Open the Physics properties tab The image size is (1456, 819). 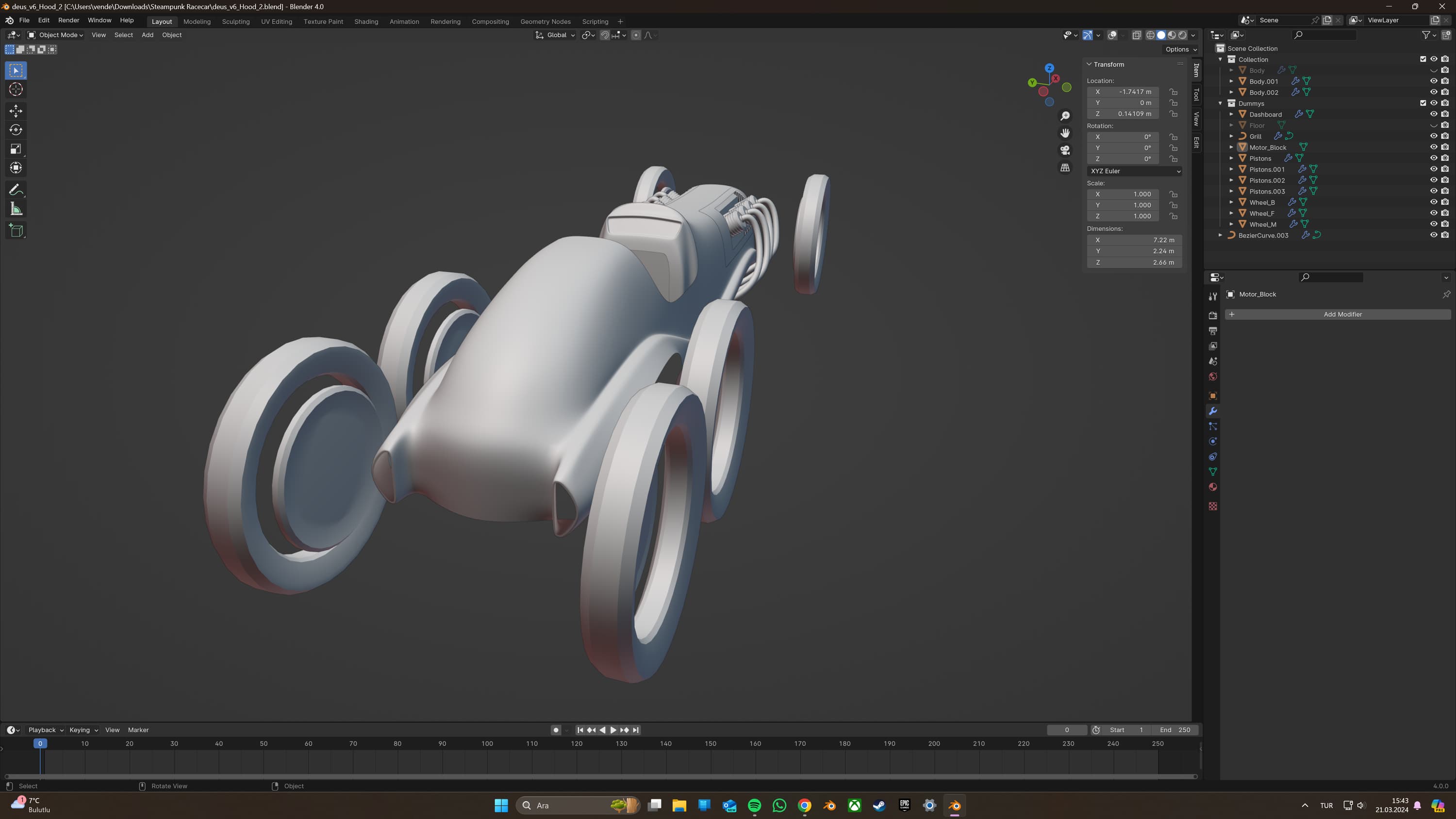[1213, 442]
